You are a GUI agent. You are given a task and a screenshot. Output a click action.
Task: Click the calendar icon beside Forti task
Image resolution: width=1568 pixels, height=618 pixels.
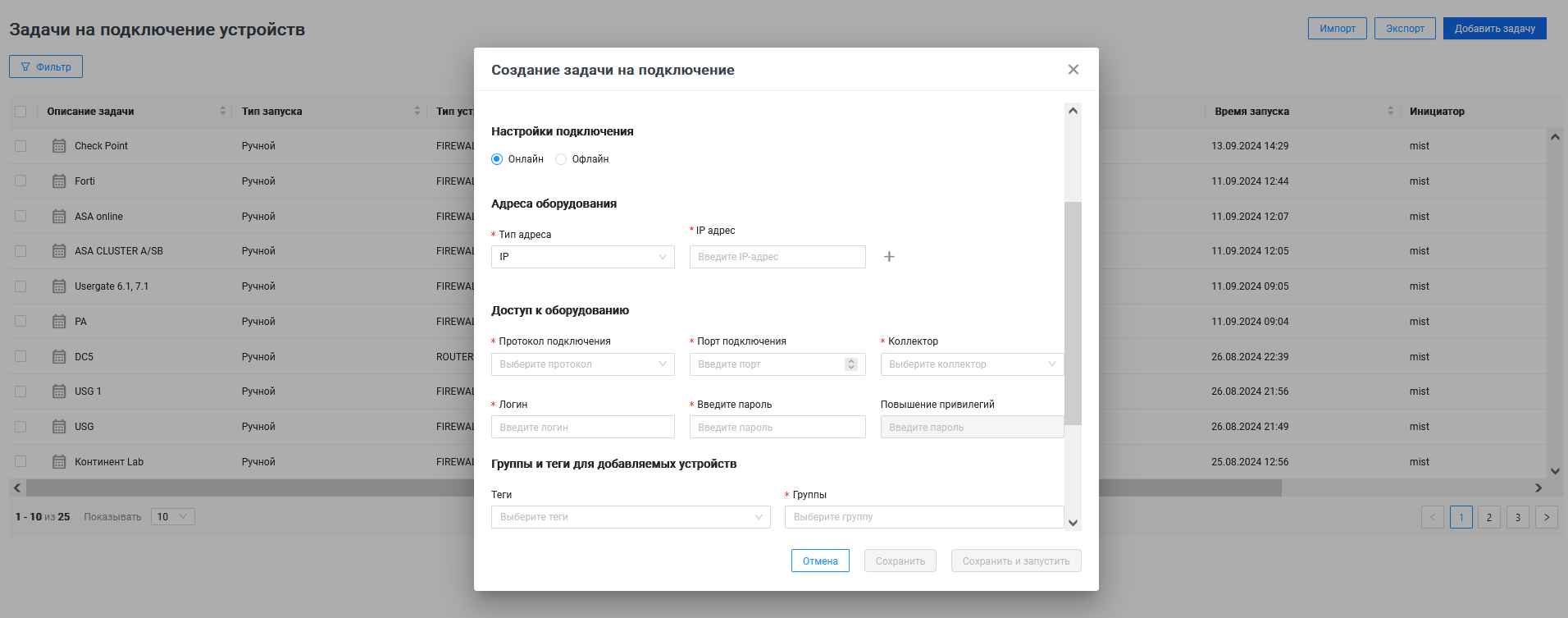point(59,181)
